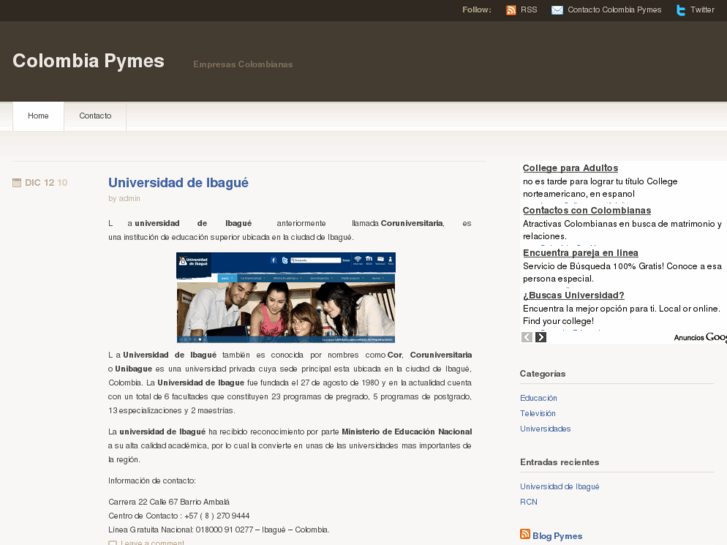Open the Blog Pymes link
Screen dimensions: 727x545
pyautogui.click(x=557, y=536)
